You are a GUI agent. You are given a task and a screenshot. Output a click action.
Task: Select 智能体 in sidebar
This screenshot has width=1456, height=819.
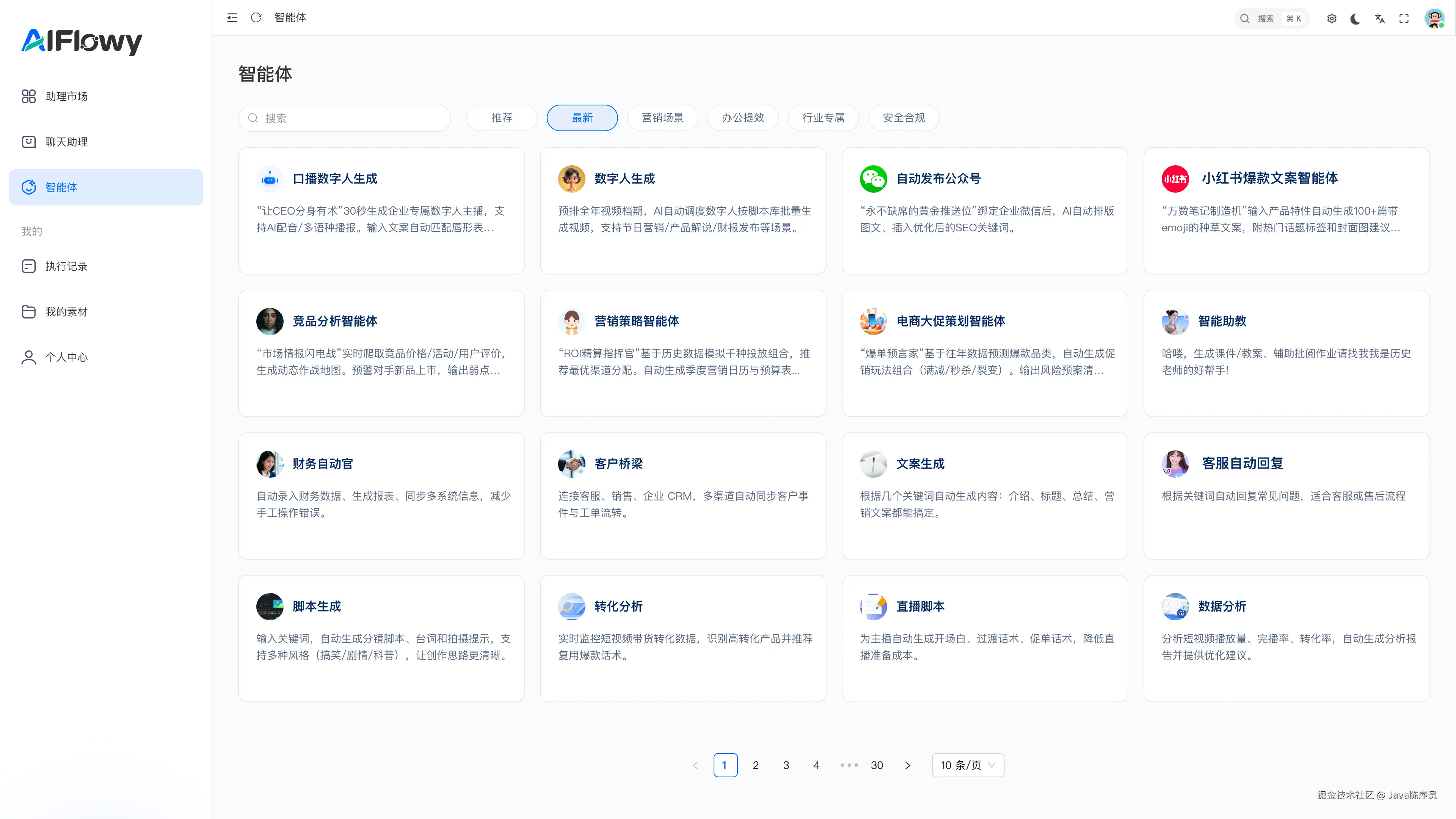pyautogui.click(x=106, y=187)
